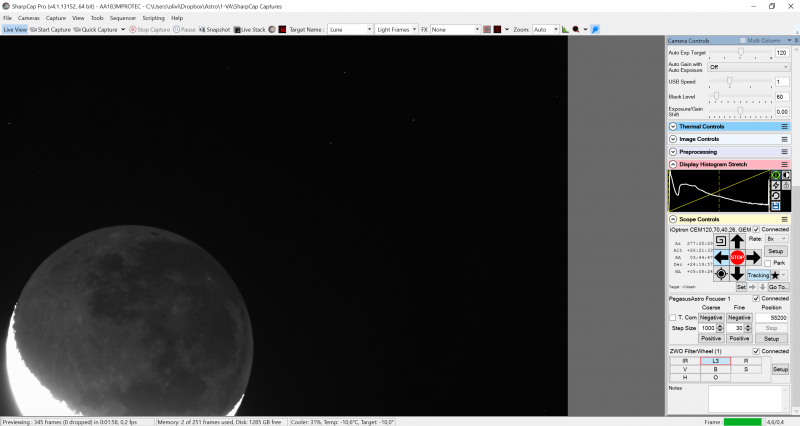Image resolution: width=800 pixels, height=426 pixels.
Task: Click the Go To... button
Action: (x=778, y=287)
